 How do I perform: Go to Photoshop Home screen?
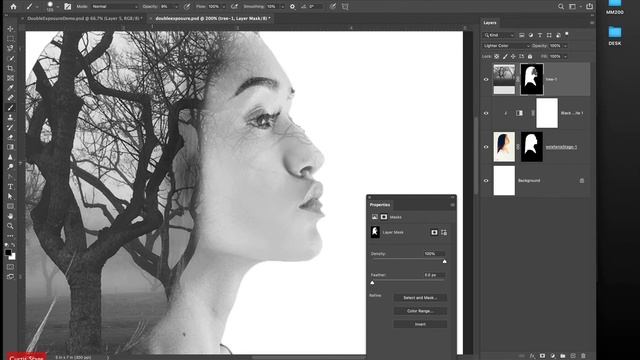pyautogui.click(x=13, y=6)
